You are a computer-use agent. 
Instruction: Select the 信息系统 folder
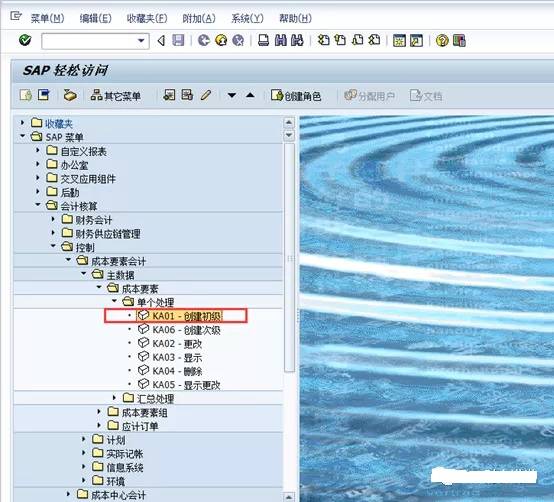pos(118,467)
